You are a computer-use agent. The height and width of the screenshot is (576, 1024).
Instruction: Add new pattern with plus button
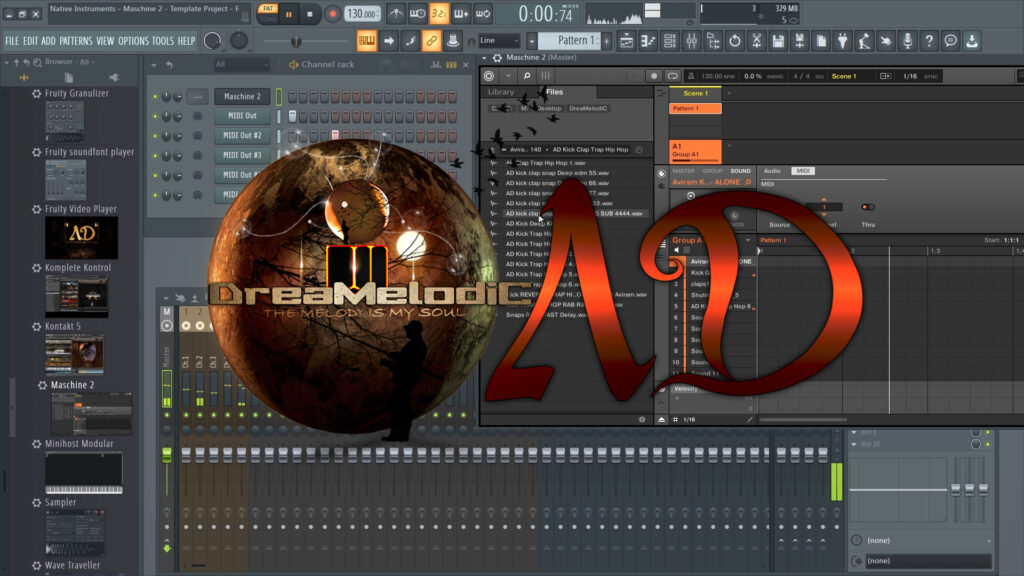coord(607,40)
